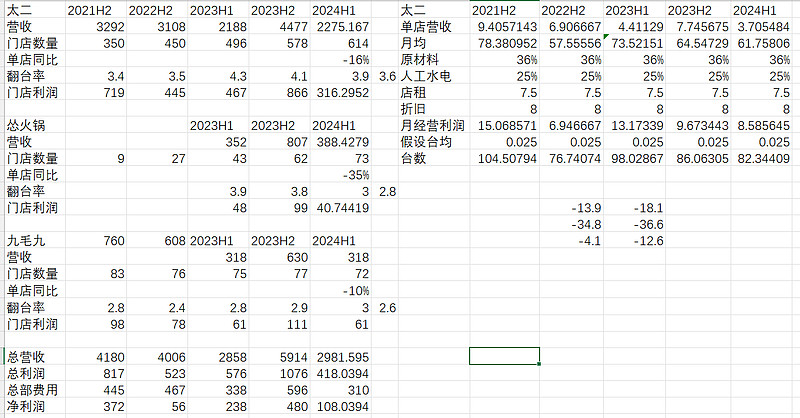Select the 原材料 label cell
800x418 pixels.
(434, 60)
